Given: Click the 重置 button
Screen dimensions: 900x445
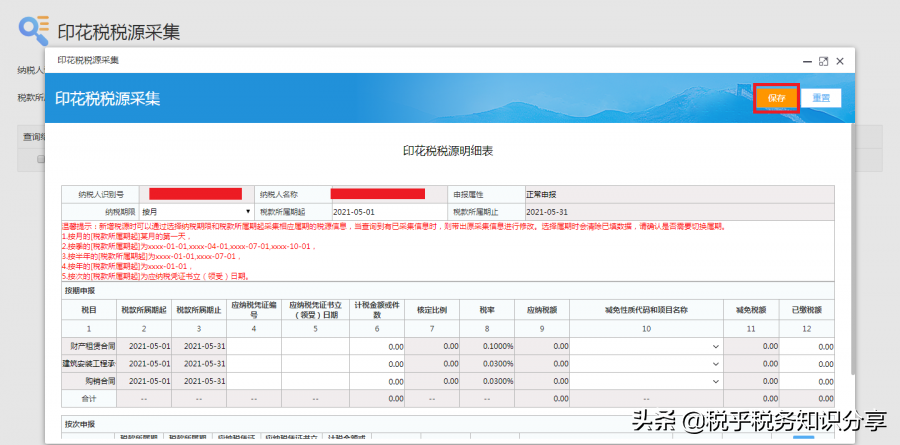Looking at the screenshot, I should pyautogui.click(x=821, y=98).
